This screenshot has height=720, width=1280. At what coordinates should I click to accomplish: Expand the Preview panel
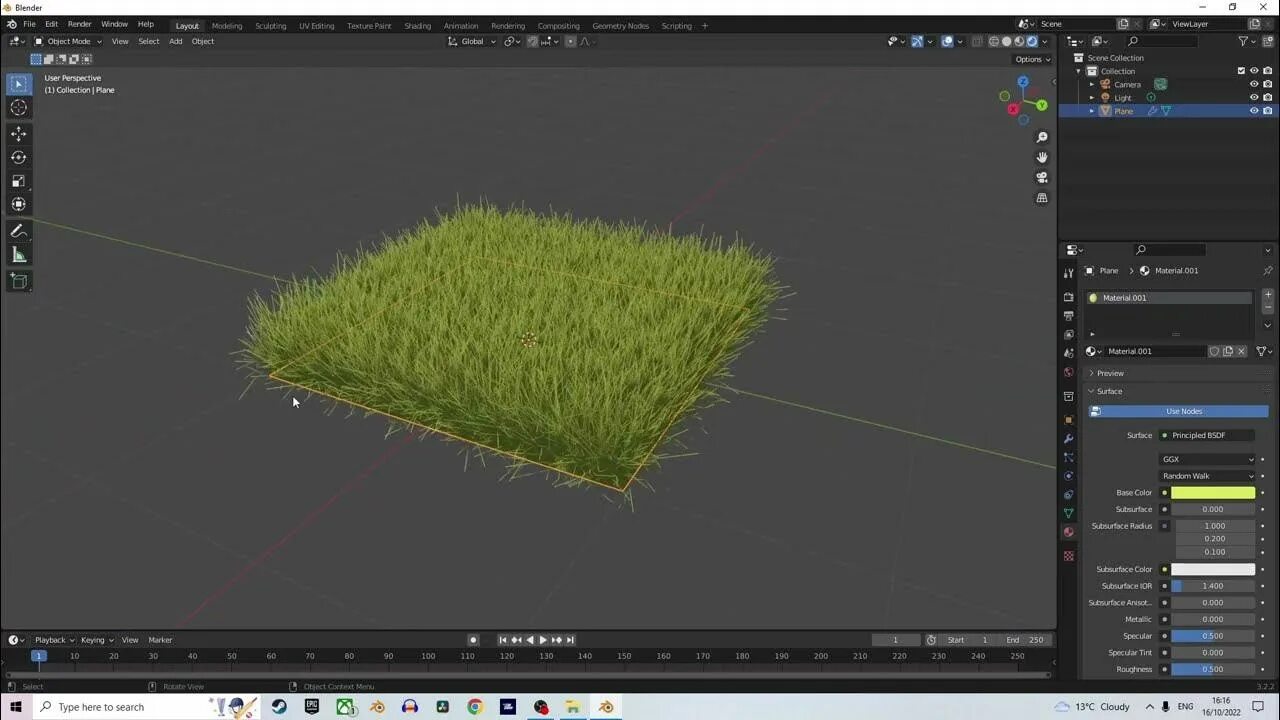pyautogui.click(x=1110, y=373)
